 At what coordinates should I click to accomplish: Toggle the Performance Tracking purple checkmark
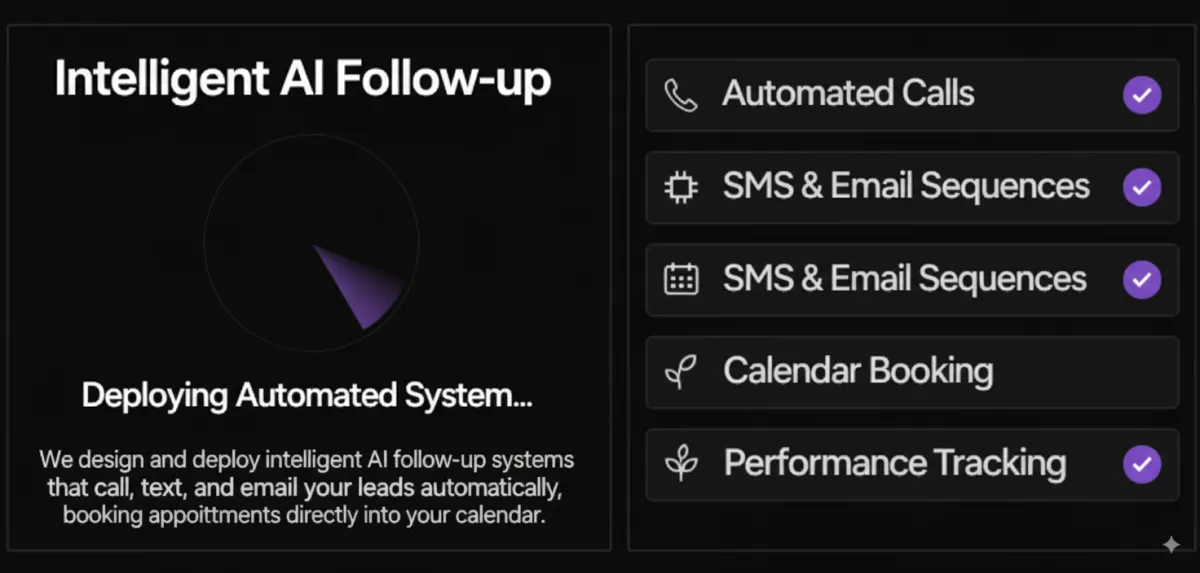(1142, 464)
